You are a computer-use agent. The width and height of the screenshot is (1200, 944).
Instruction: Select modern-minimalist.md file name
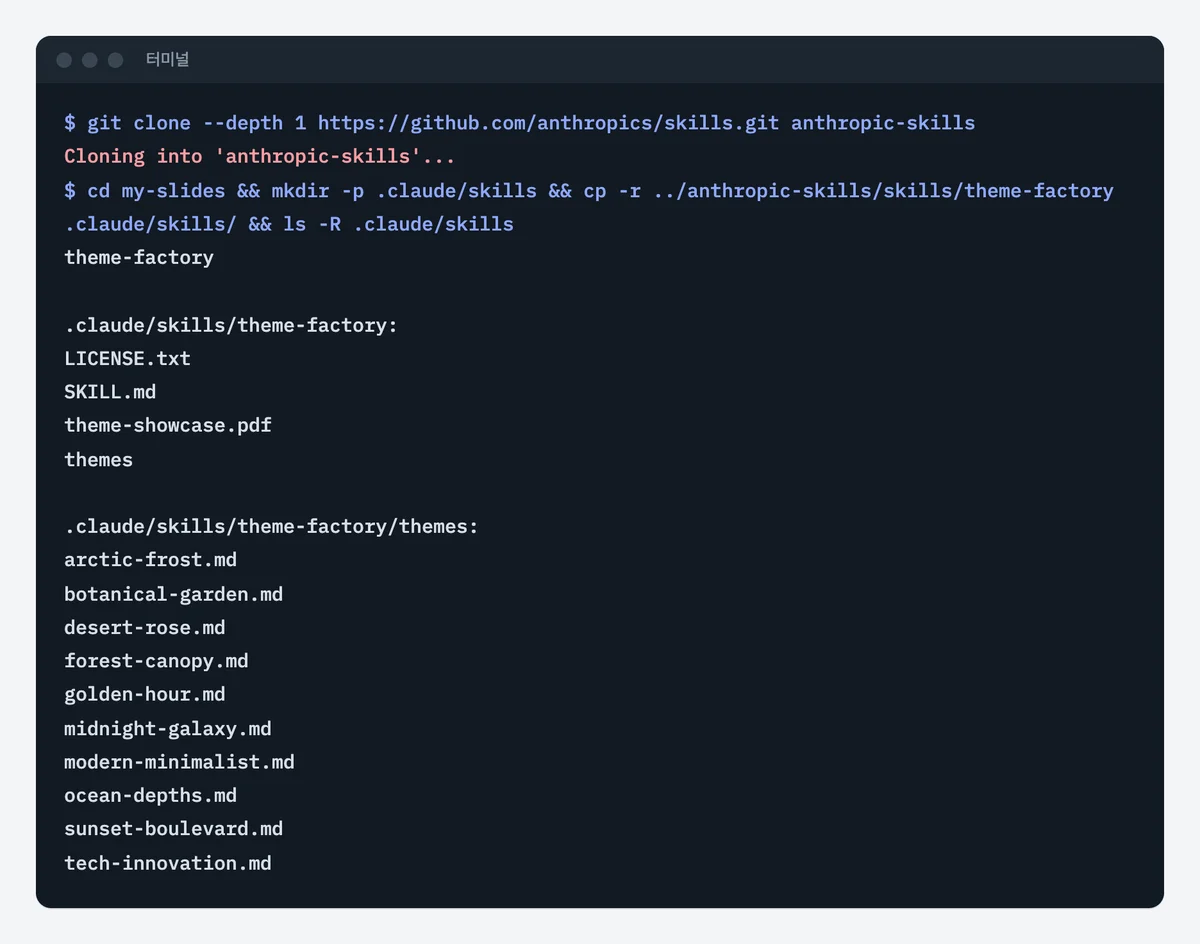tap(179, 762)
